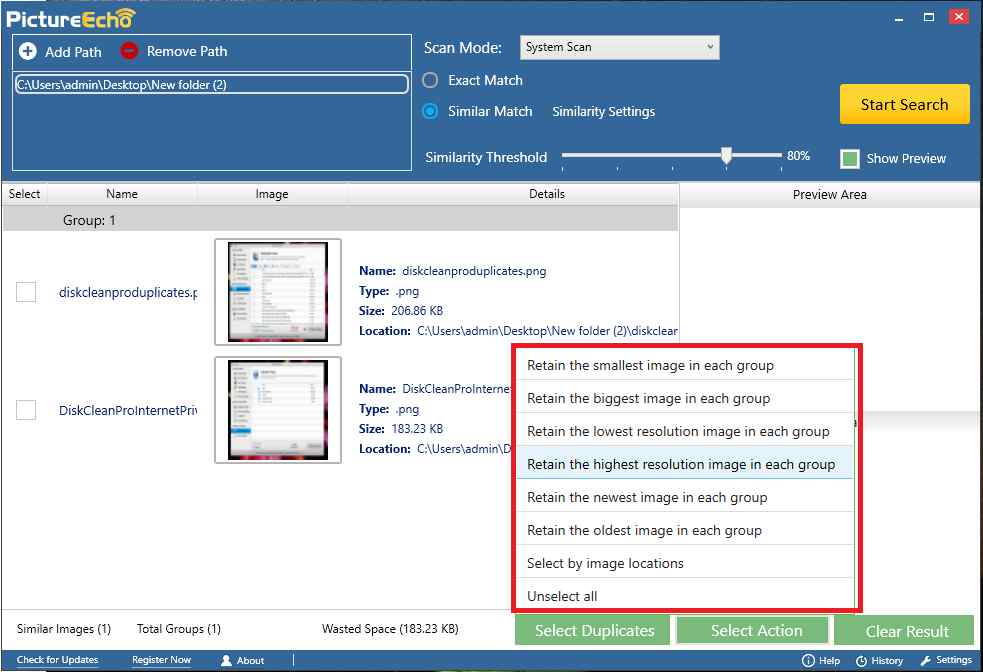This screenshot has height=672, width=983.
Task: Click Check for Updates link
Action: pyautogui.click(x=58, y=660)
